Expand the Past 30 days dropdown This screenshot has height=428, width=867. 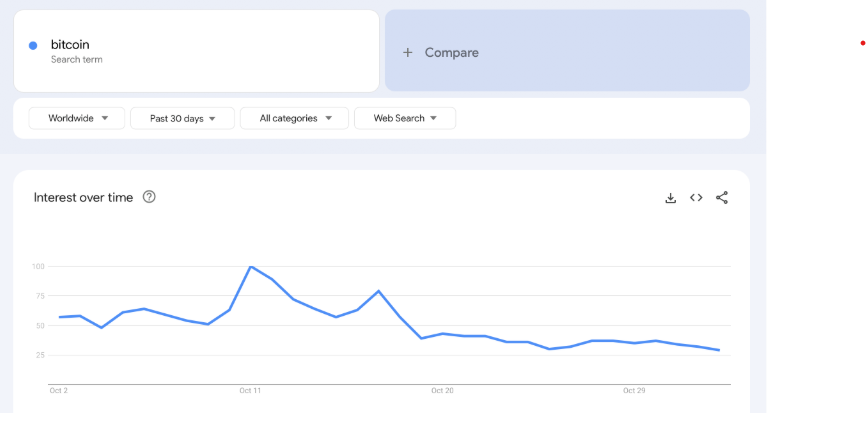click(182, 118)
